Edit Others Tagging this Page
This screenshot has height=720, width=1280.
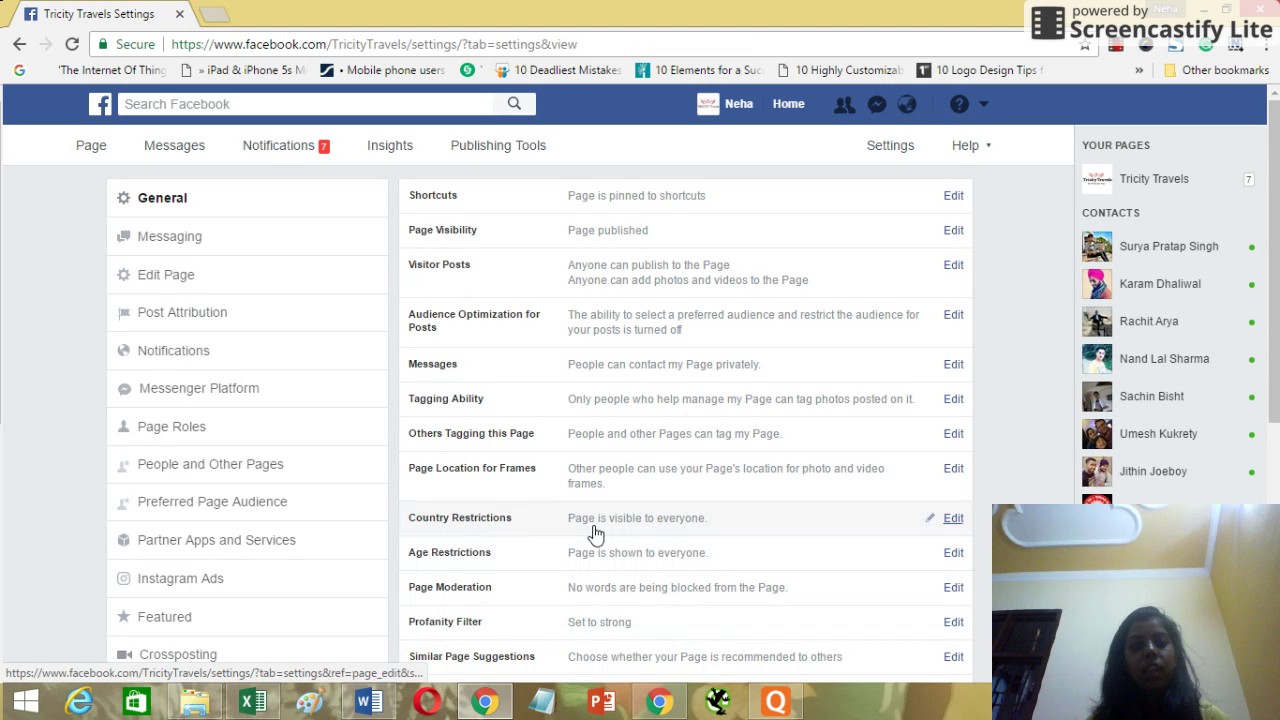(x=953, y=434)
